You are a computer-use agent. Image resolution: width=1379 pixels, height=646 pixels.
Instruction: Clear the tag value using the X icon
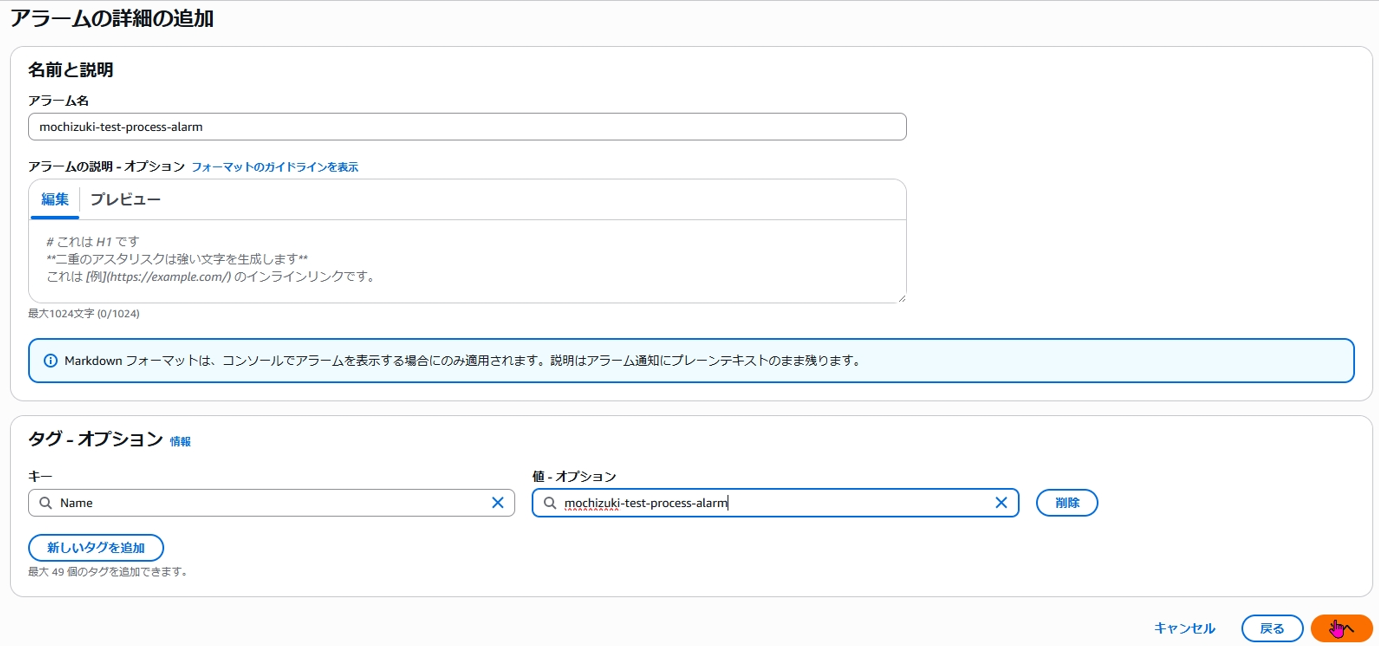coord(1001,503)
